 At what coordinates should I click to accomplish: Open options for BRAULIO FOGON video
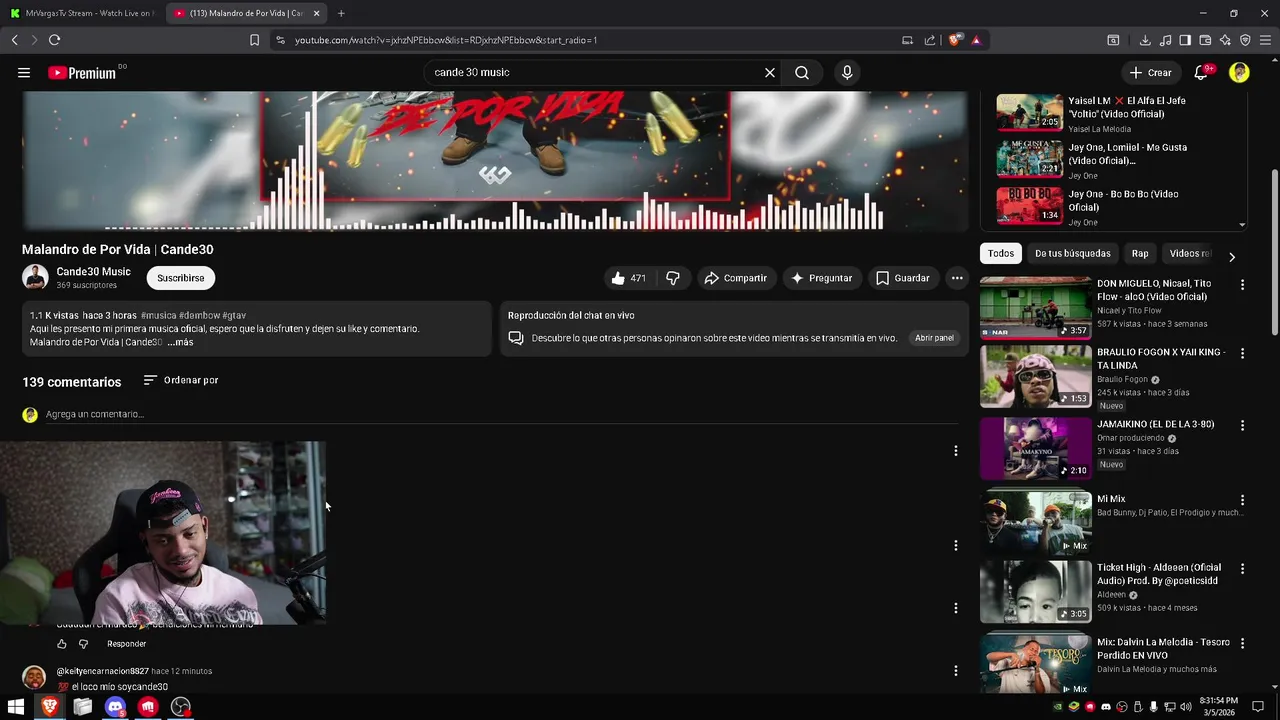[x=1242, y=354]
